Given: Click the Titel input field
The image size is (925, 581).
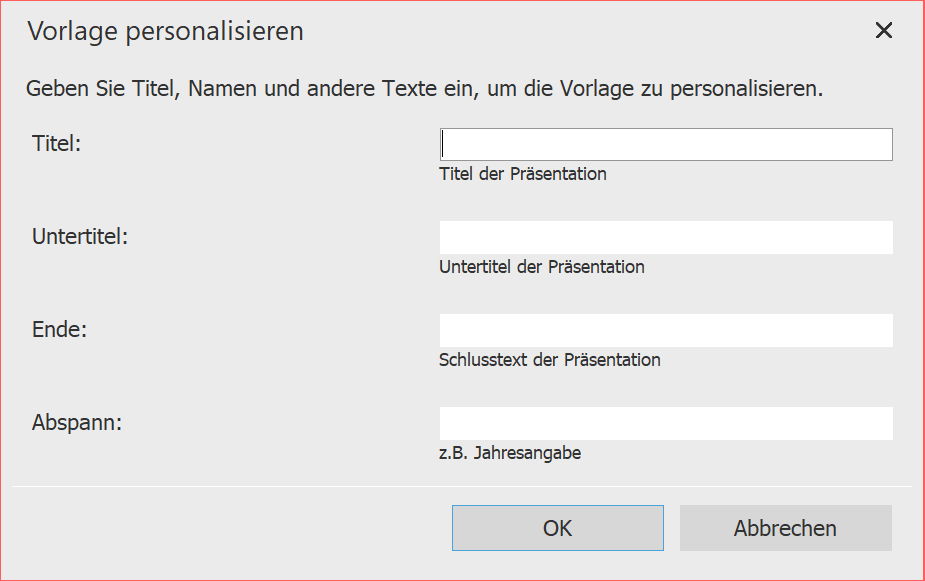Looking at the screenshot, I should (665, 144).
